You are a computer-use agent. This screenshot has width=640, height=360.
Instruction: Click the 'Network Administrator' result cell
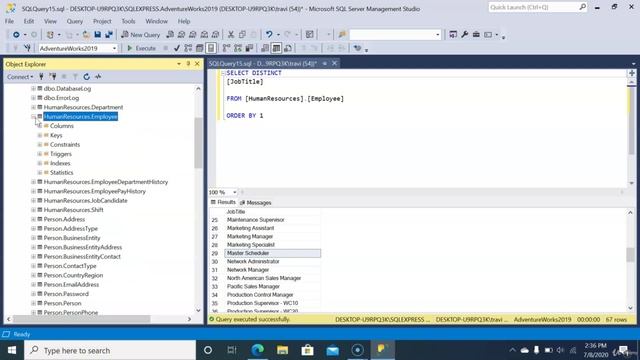coord(272,262)
